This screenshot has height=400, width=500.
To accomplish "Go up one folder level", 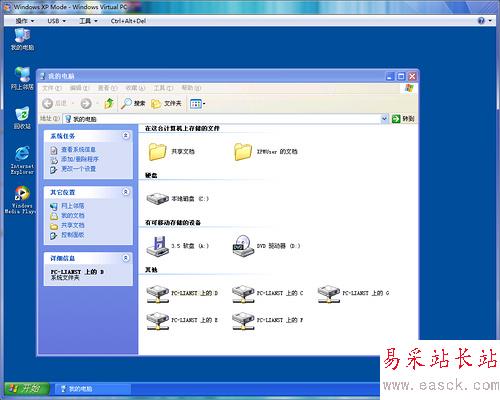I will click(x=109, y=103).
